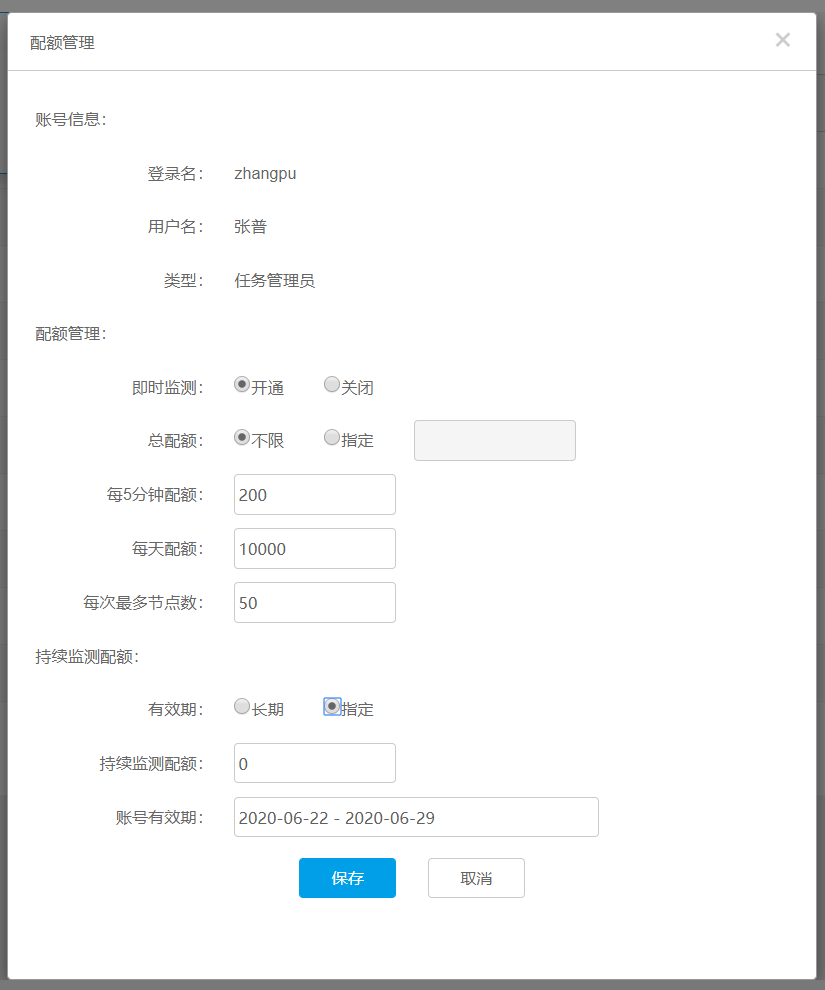Click the 账号信息 section heading
The width and height of the screenshot is (825, 990).
point(70,119)
